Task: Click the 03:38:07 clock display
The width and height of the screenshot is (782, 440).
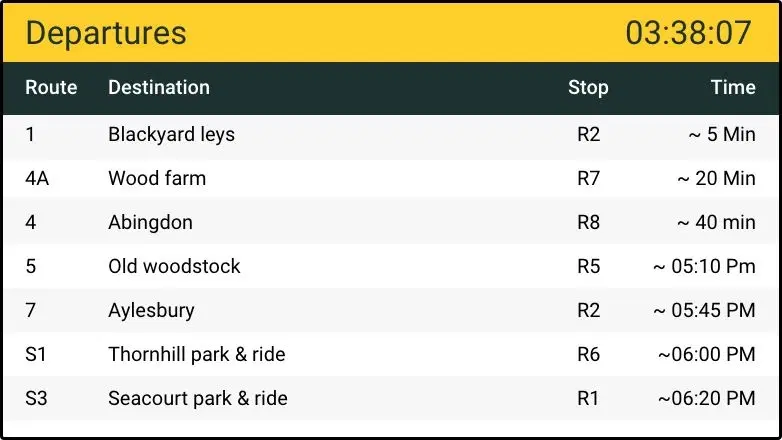Action: tap(688, 33)
